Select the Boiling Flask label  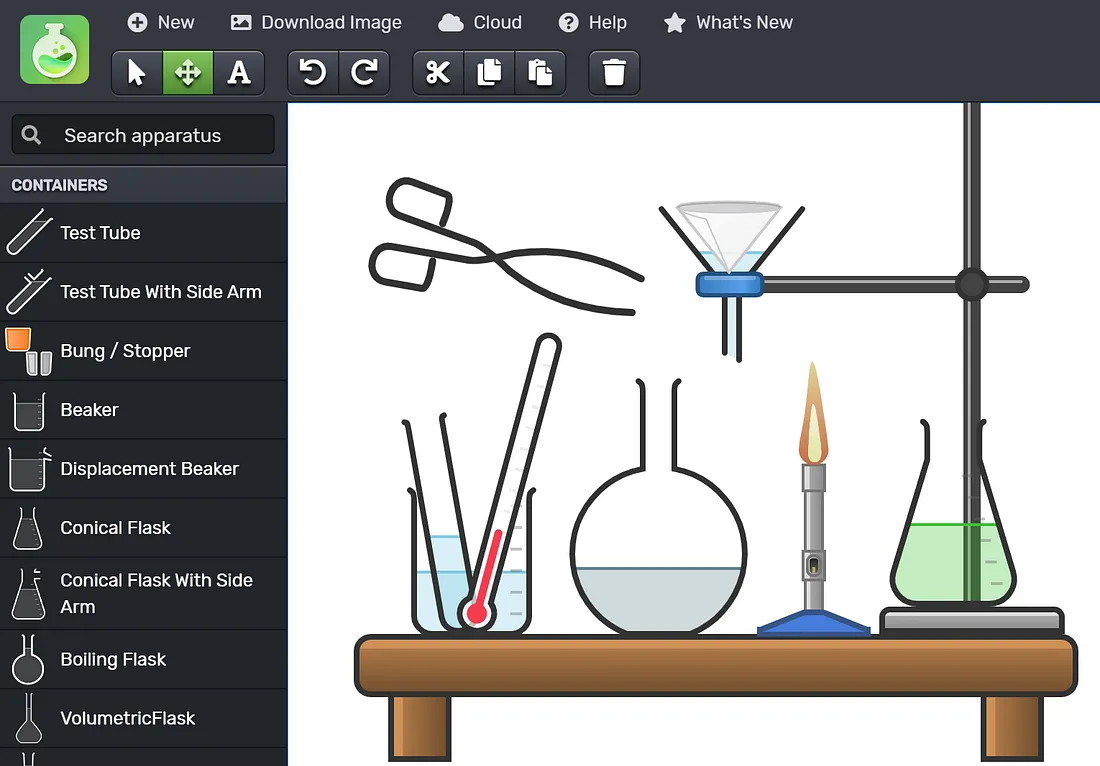(113, 659)
